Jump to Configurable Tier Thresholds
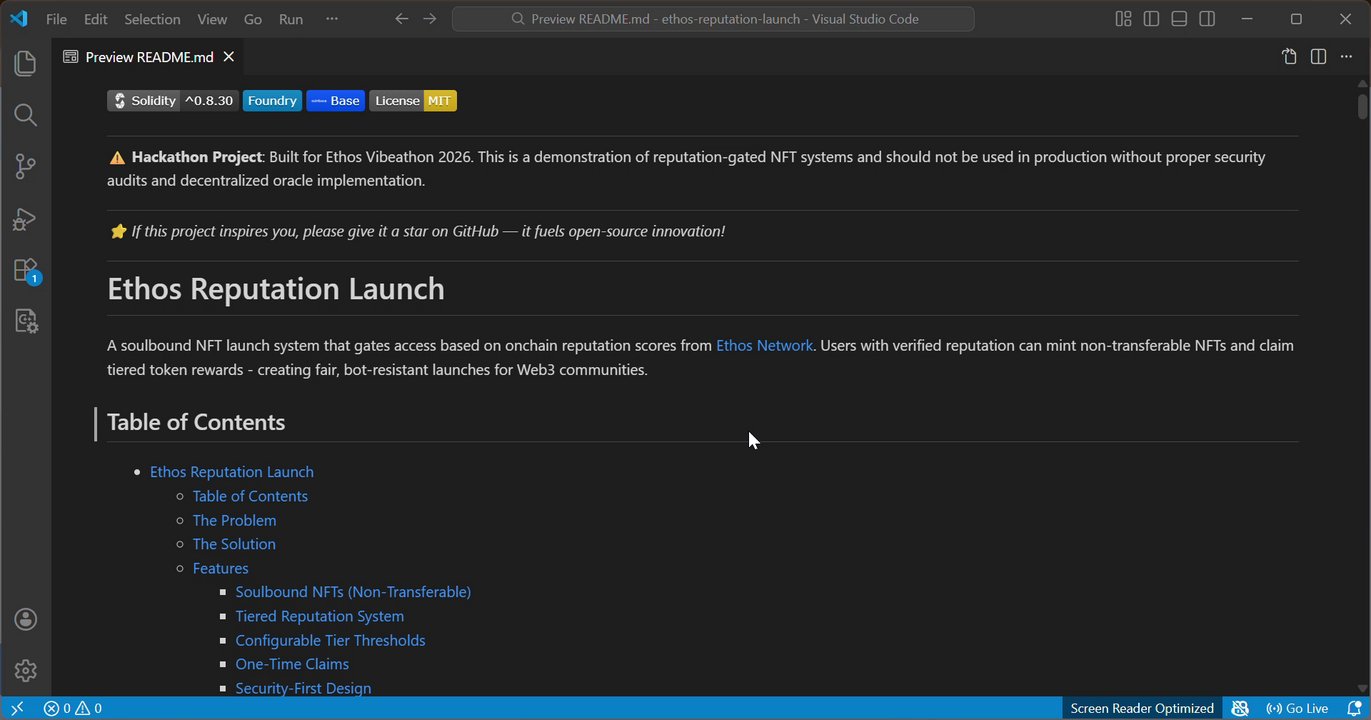This screenshot has height=720, width=1371. coord(331,640)
